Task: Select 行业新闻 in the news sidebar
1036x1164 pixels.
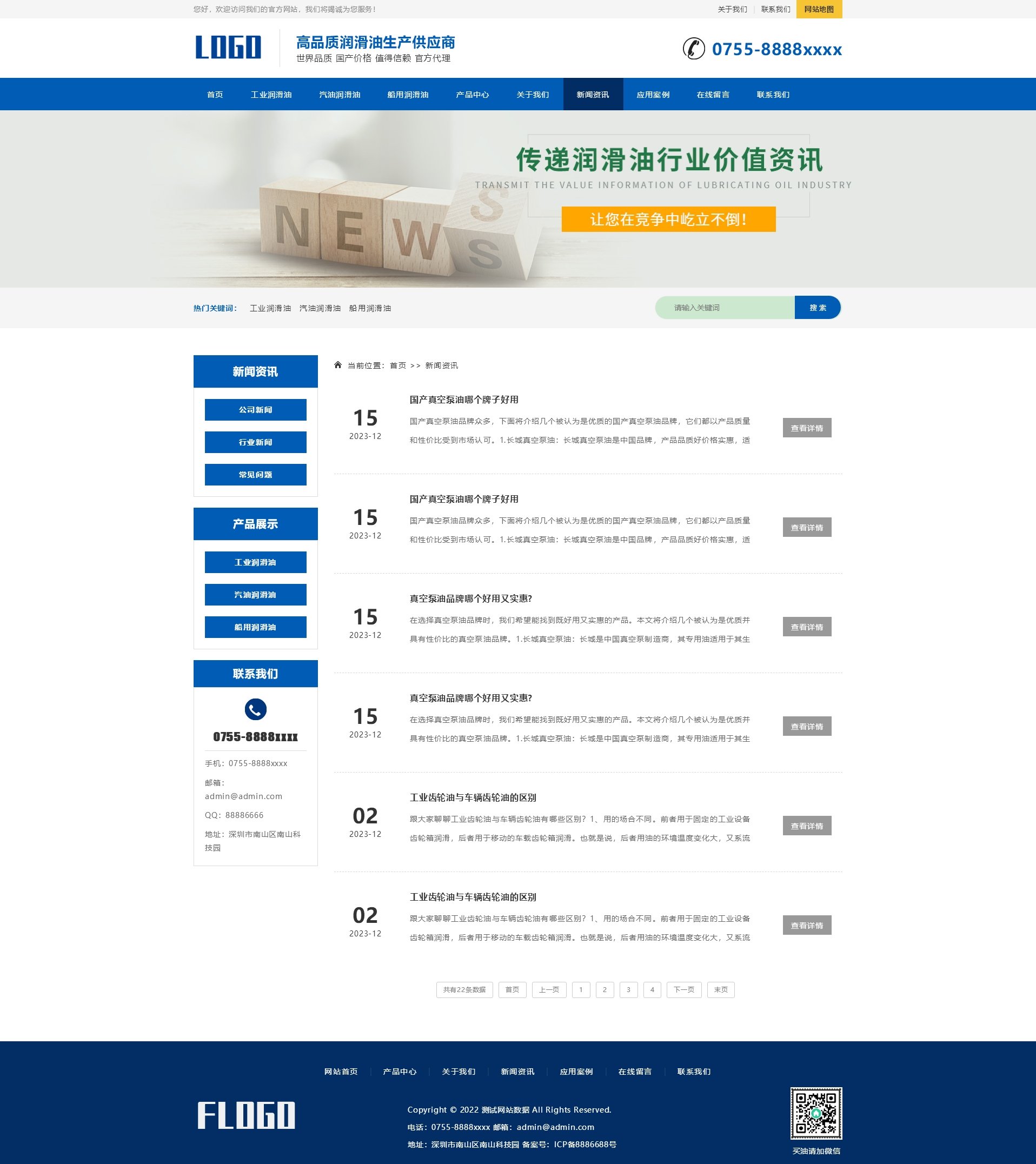Action: (x=255, y=442)
